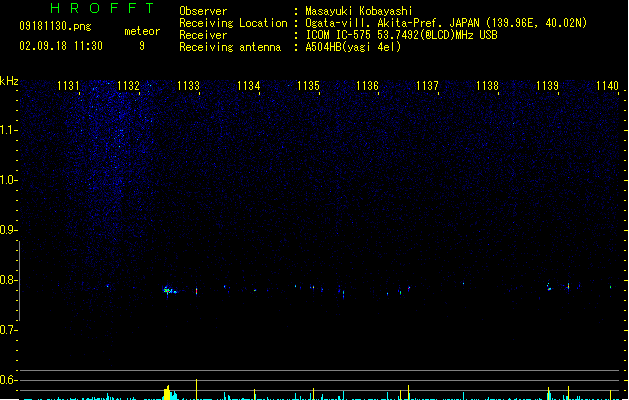The height and width of the screenshot is (400, 629).
Task: Click the kHz axis unit label
Action: [9, 81]
